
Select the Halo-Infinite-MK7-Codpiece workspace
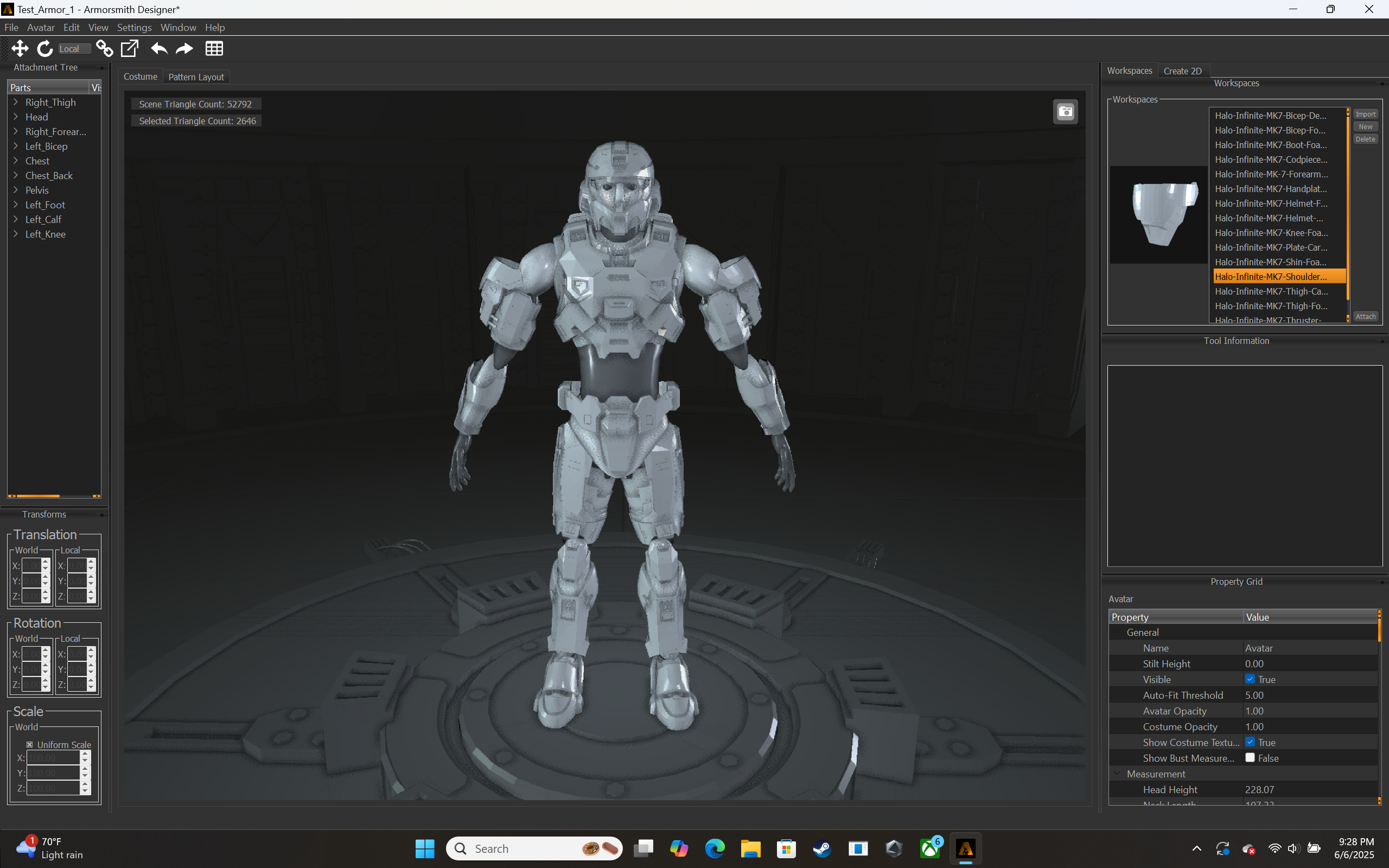pos(1279,159)
